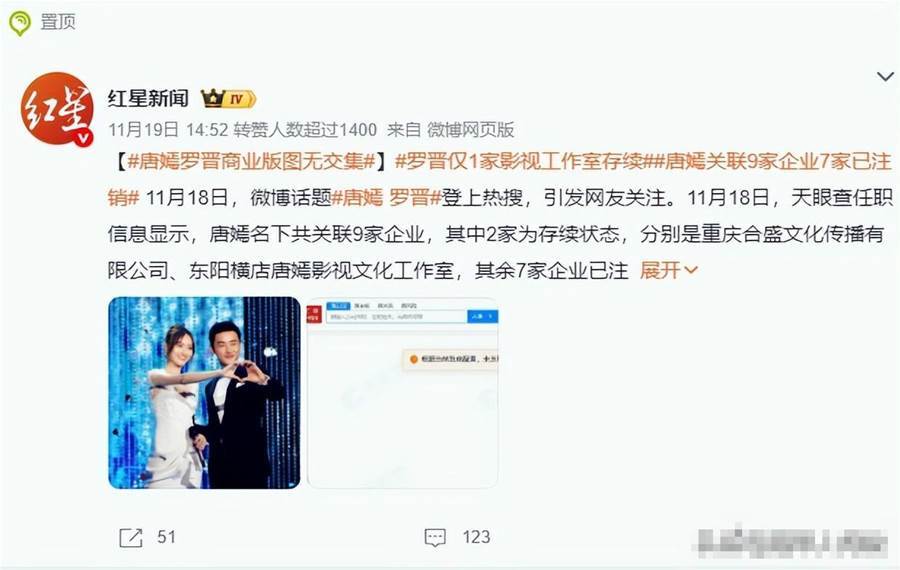Click the repost count 51
The width and height of the screenshot is (900, 570).
166,537
